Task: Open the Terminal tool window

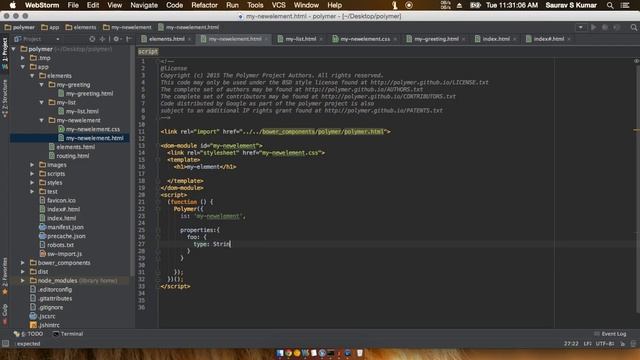Action: click(x=68, y=334)
